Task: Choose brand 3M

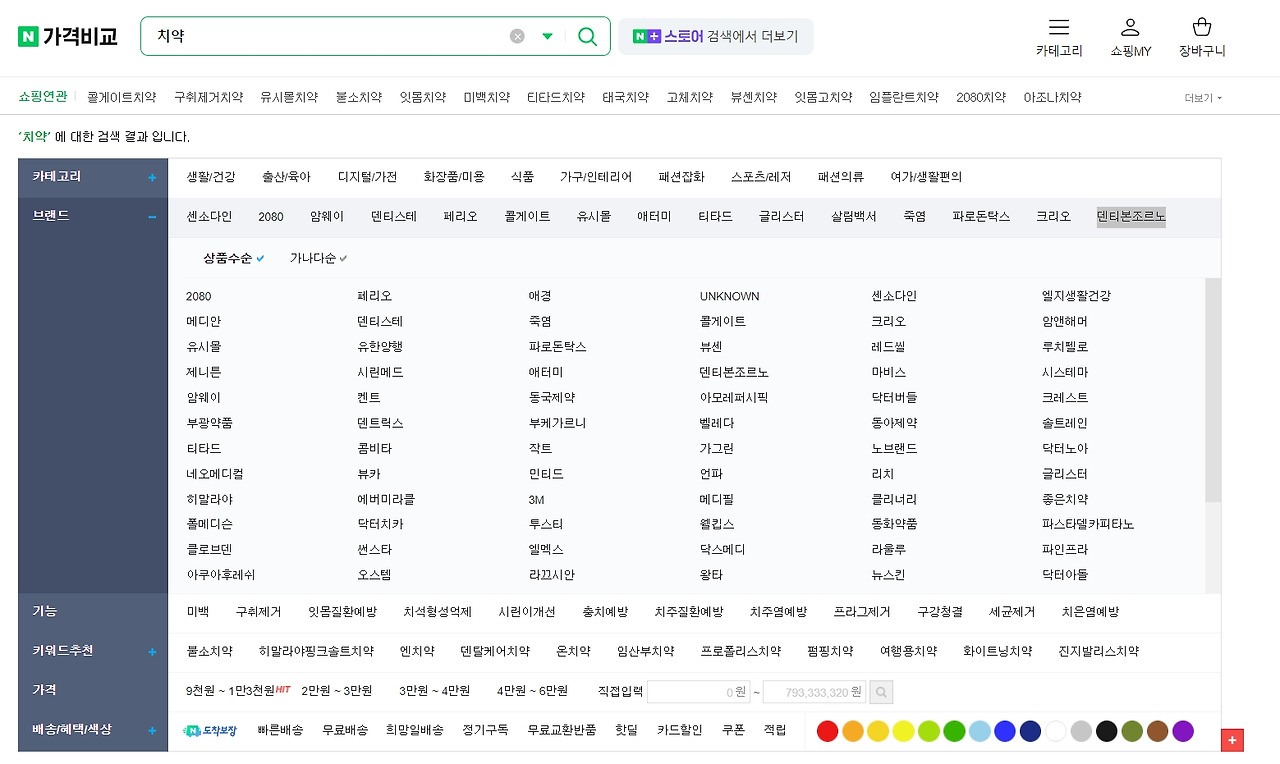Action: point(537,499)
